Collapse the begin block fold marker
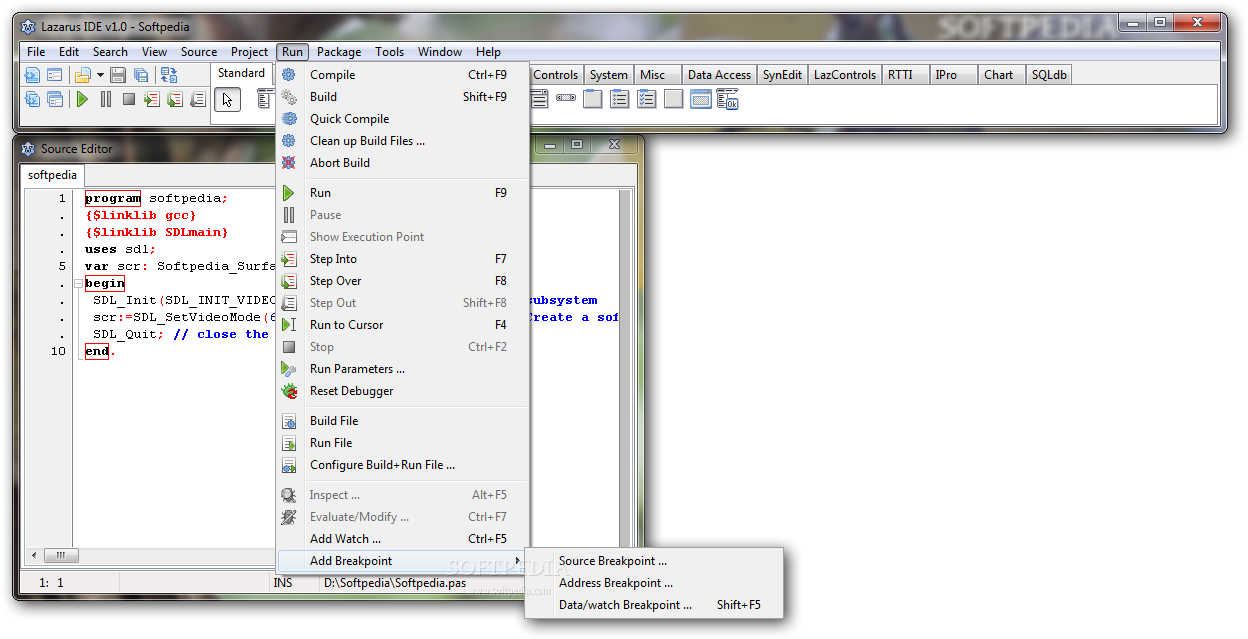The height and width of the screenshot is (639, 1248). [79, 284]
